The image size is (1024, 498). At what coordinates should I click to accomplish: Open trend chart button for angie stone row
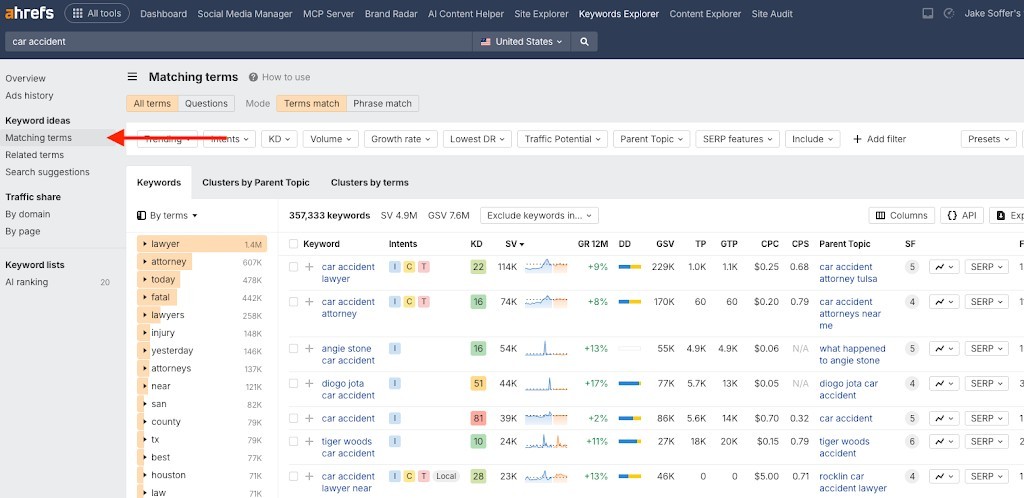point(944,349)
